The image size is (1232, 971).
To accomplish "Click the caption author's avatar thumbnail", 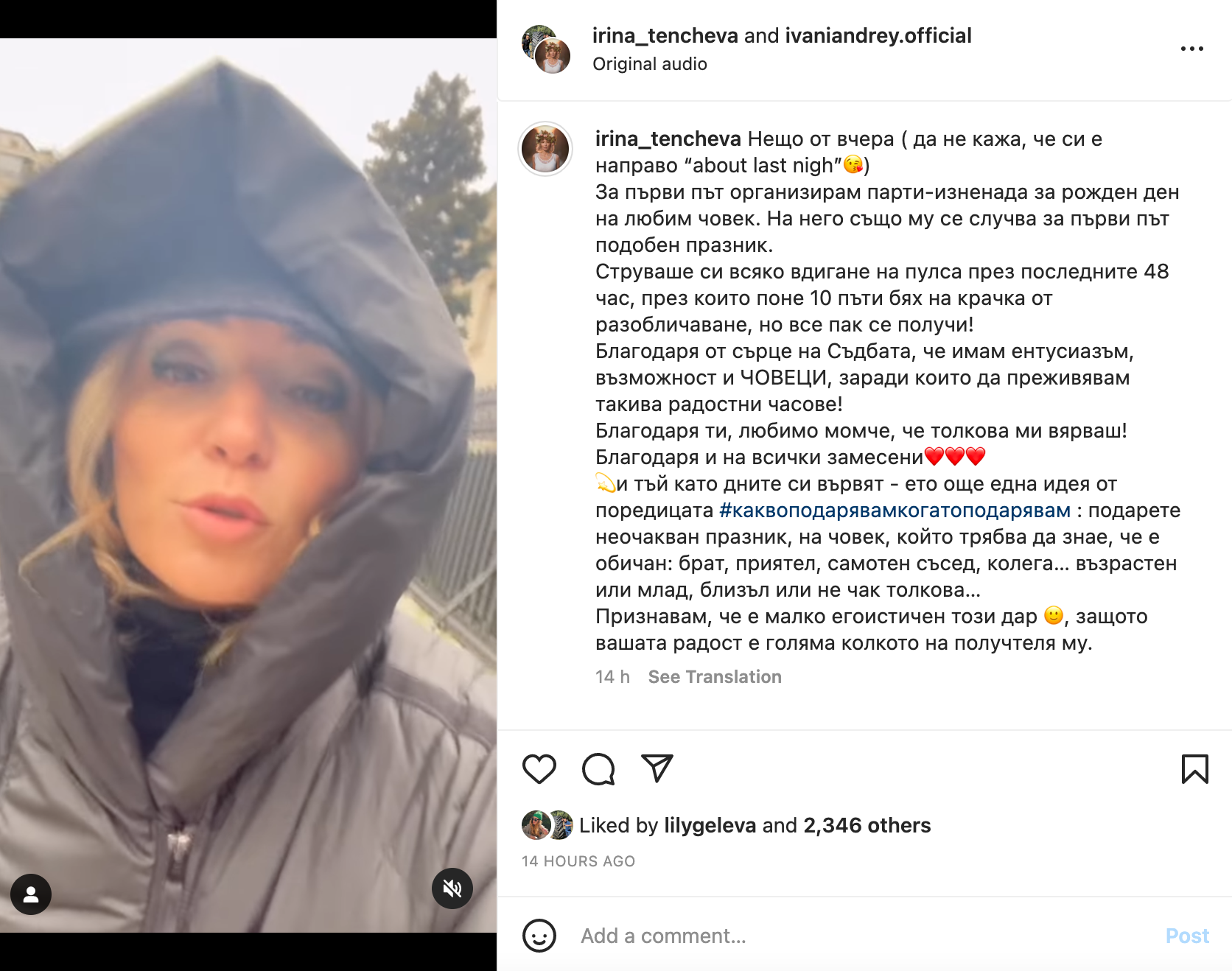I will [545, 149].
